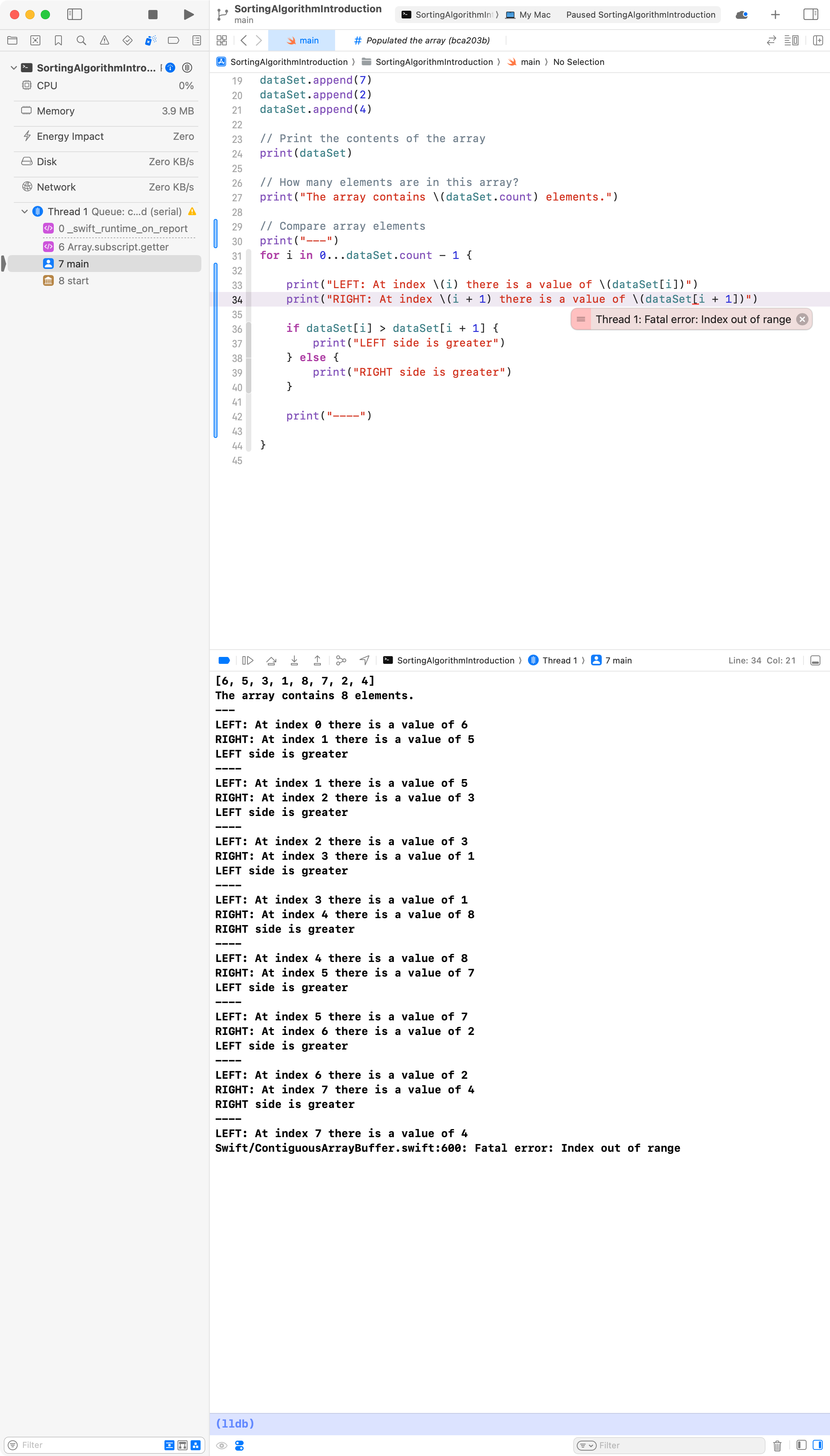Toggle the right inspector panel visibility
The height and width of the screenshot is (1456, 830).
810,15
